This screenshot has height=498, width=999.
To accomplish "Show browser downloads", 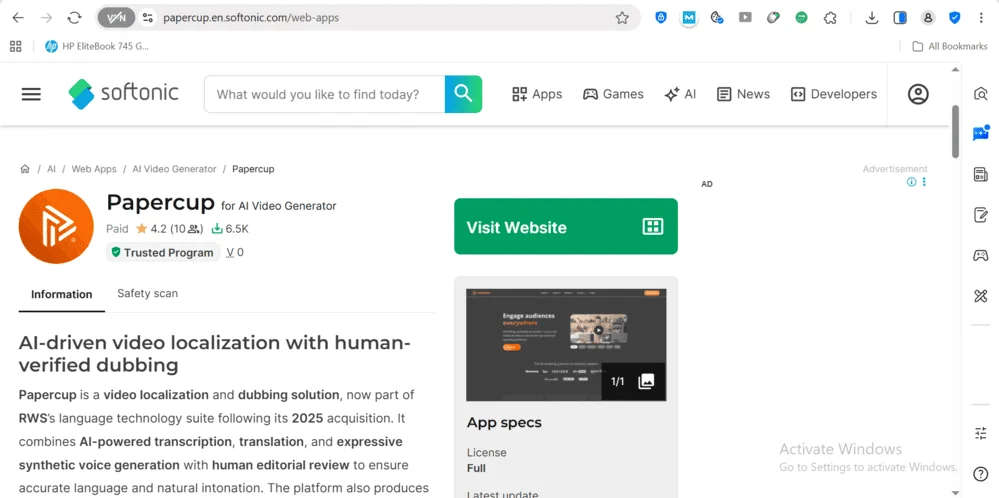I will pyautogui.click(x=872, y=18).
